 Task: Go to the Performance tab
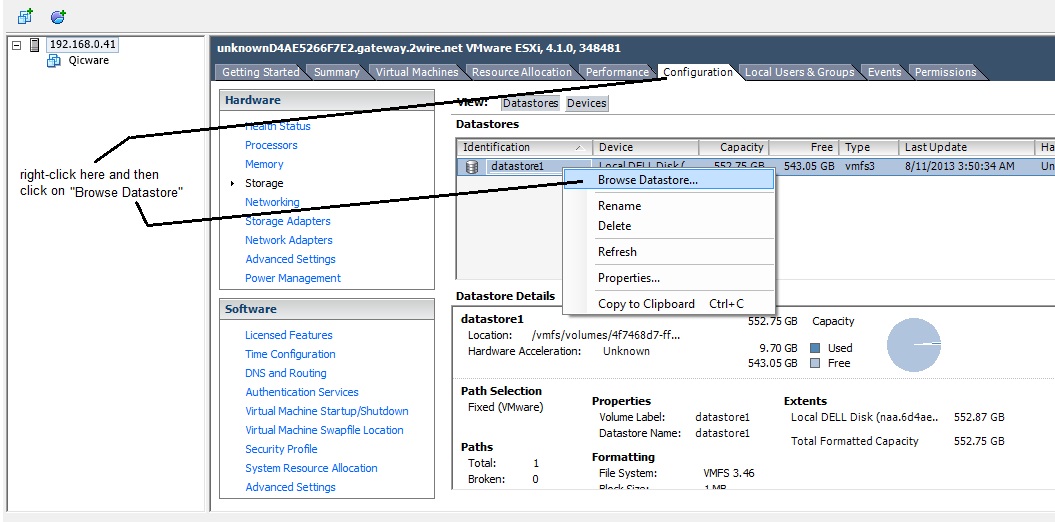coord(617,72)
